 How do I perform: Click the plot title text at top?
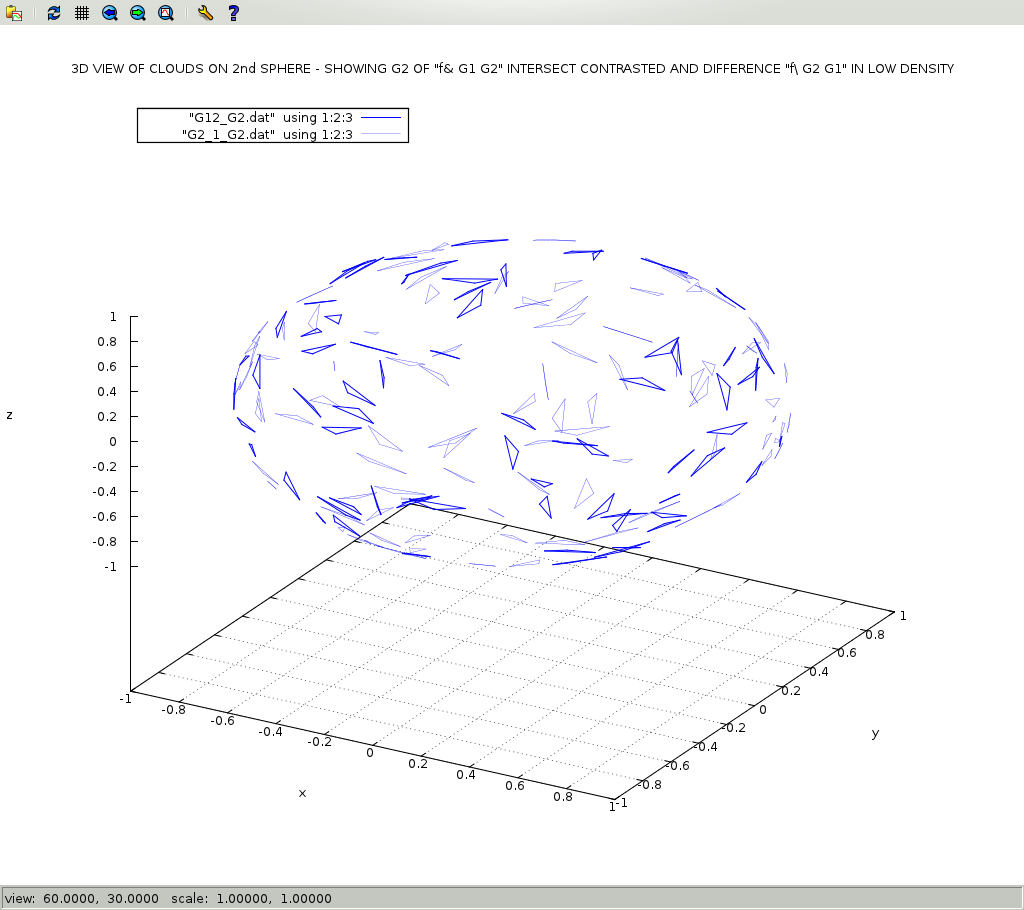(x=512, y=69)
